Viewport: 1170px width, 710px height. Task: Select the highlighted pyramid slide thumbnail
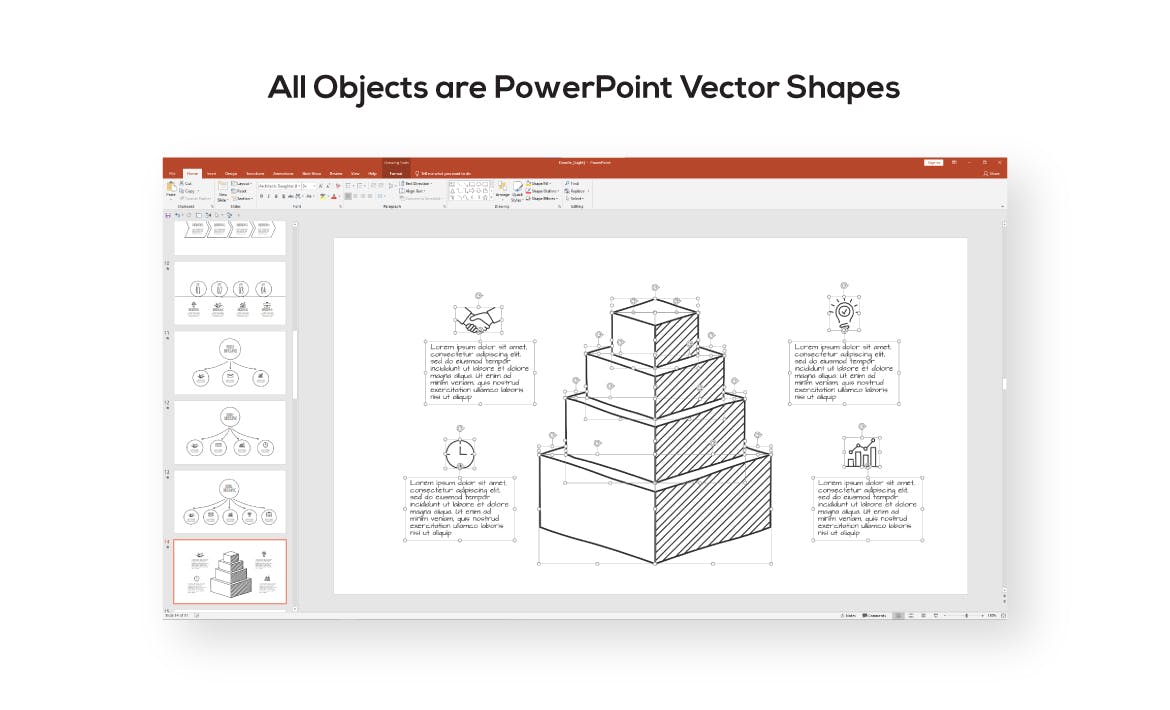(229, 571)
